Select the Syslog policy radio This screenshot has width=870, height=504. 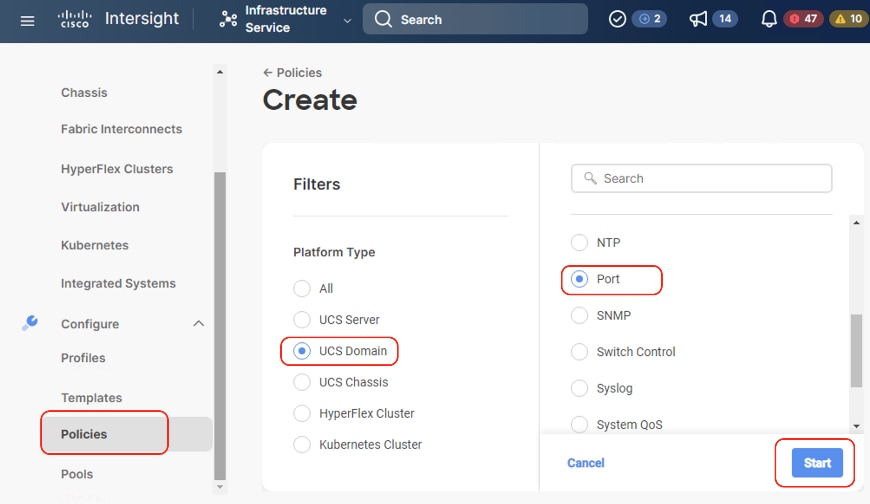click(579, 388)
